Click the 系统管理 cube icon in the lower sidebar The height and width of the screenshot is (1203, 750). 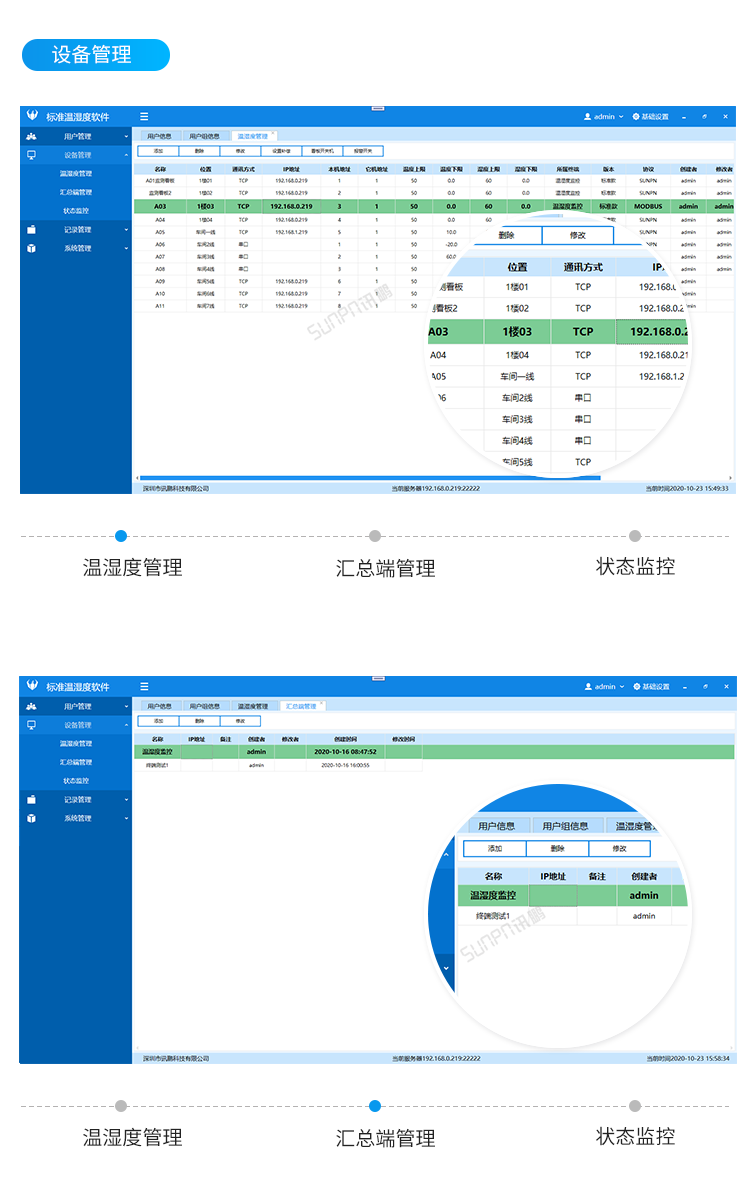coord(31,818)
